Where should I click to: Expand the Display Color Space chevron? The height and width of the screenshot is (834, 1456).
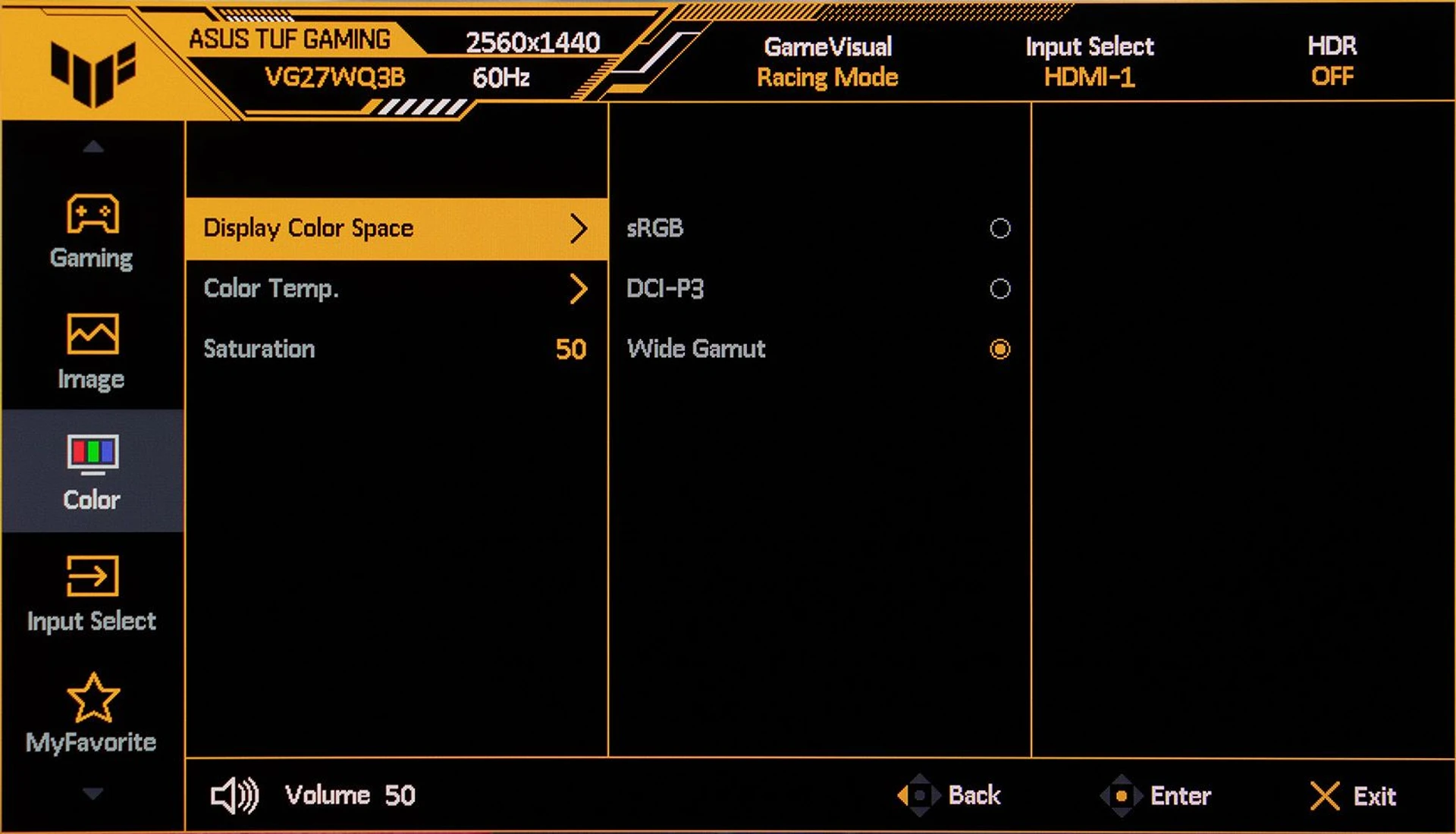[579, 228]
